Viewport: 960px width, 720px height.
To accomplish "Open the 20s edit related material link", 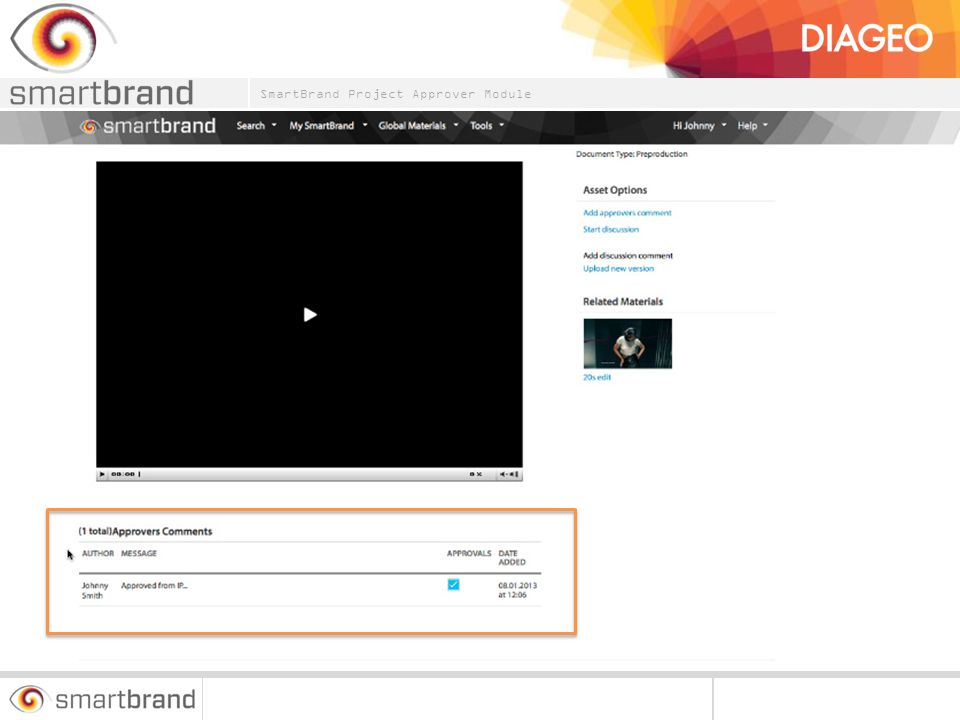I will coord(597,377).
